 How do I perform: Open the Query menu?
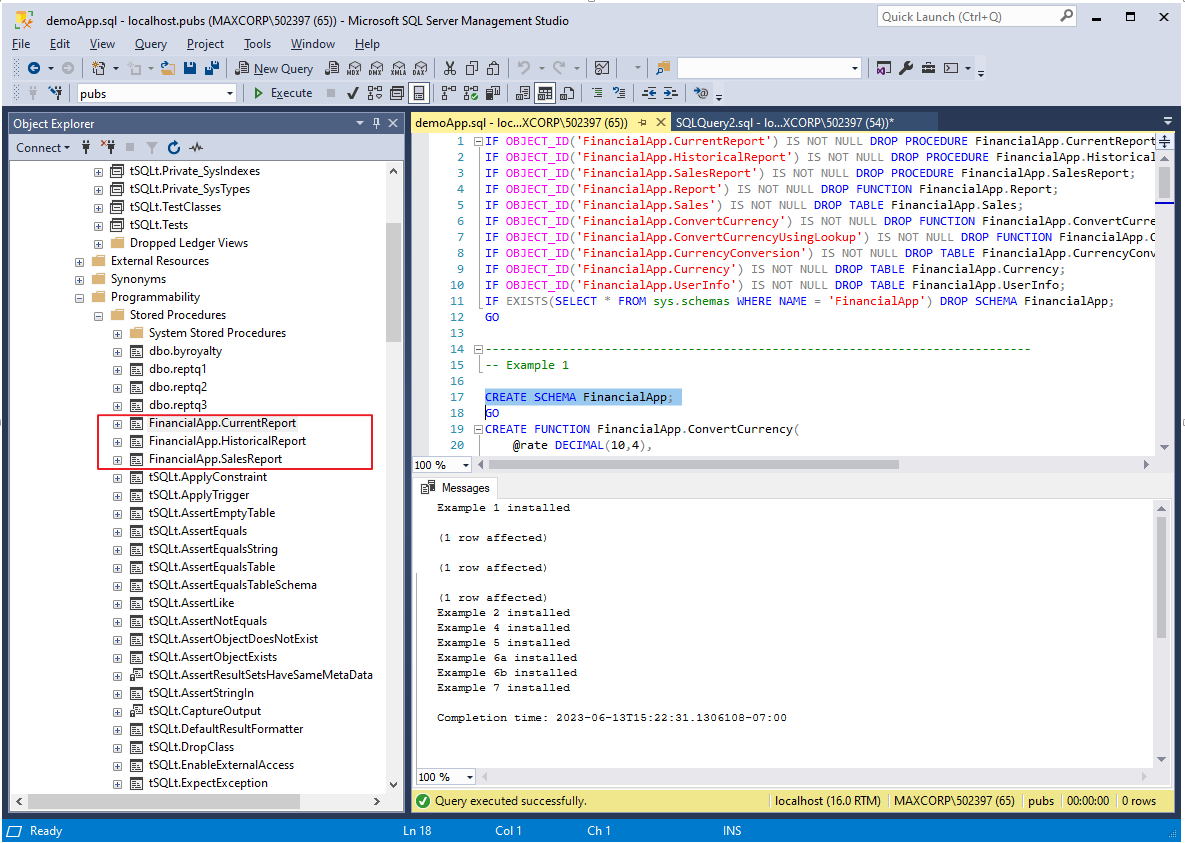[150, 44]
